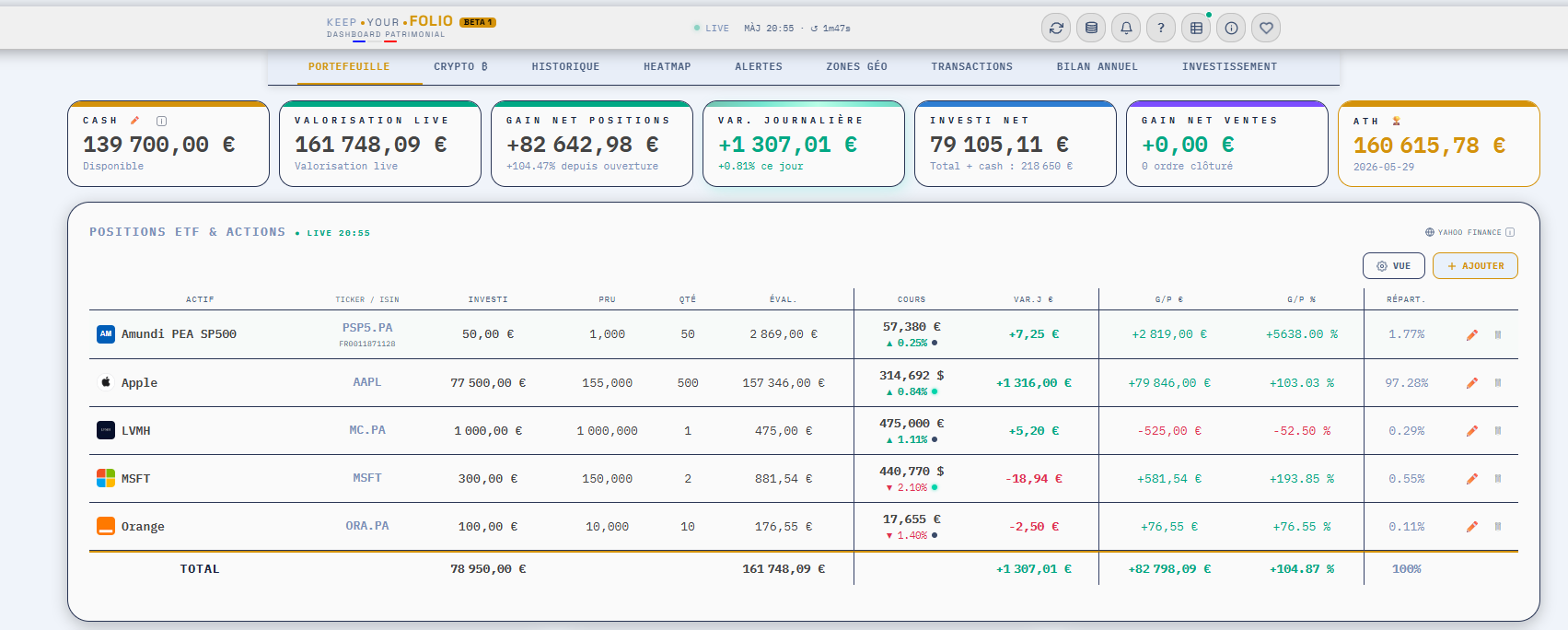This screenshot has height=630, width=1568.
Task: Click the refresh data icon in the header
Action: (1056, 28)
